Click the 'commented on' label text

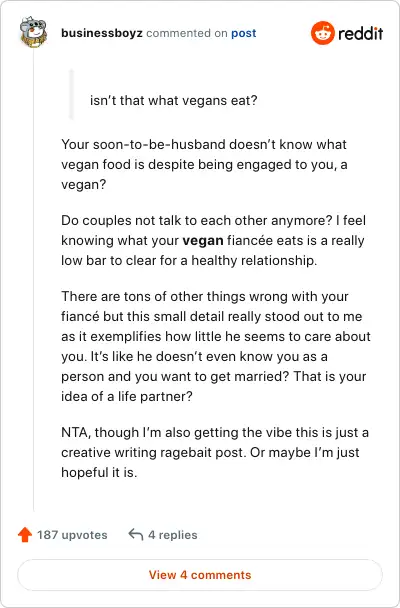pos(187,33)
